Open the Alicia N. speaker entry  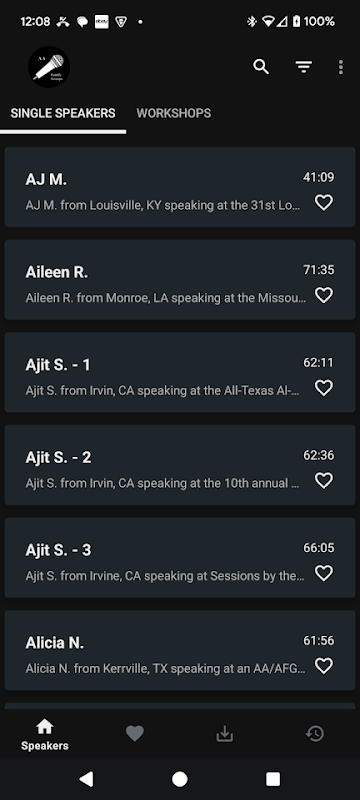coord(180,650)
